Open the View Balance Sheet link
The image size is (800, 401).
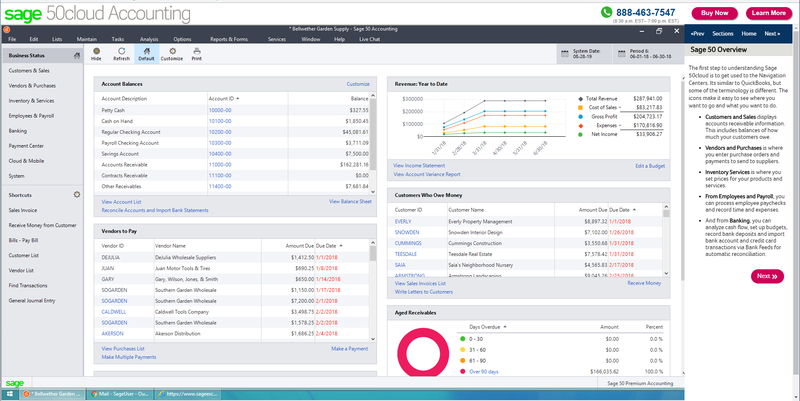(350, 202)
